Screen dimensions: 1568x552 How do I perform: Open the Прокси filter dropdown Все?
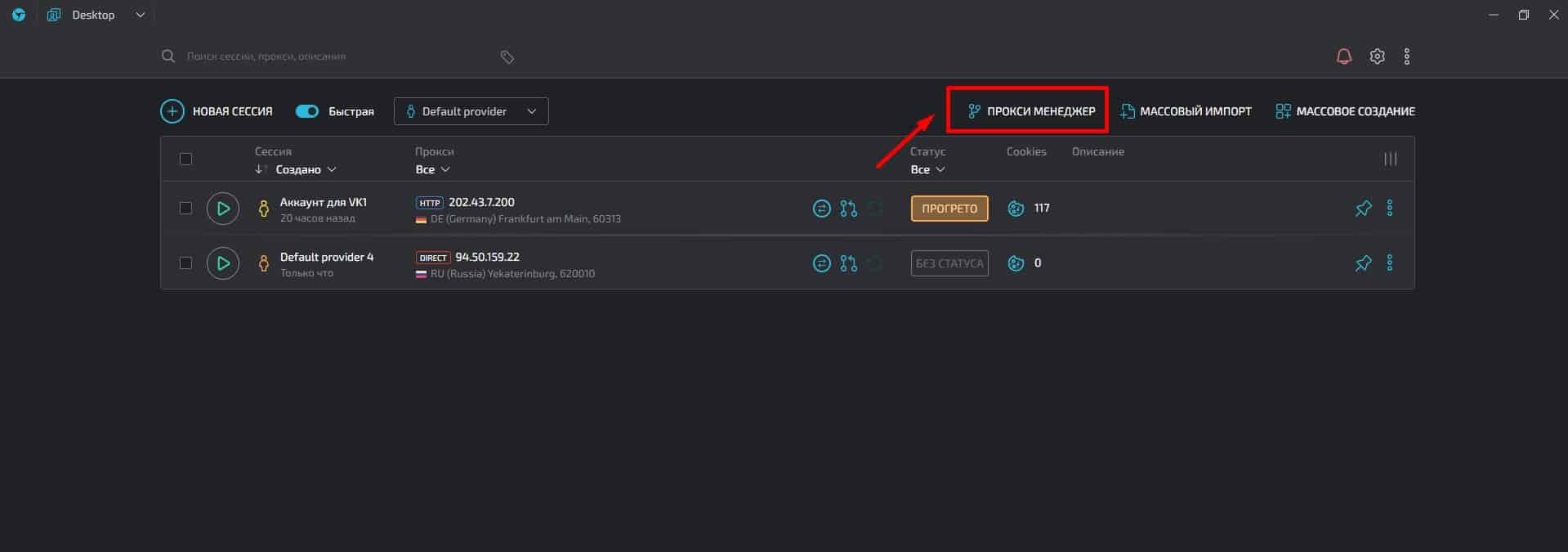432,169
